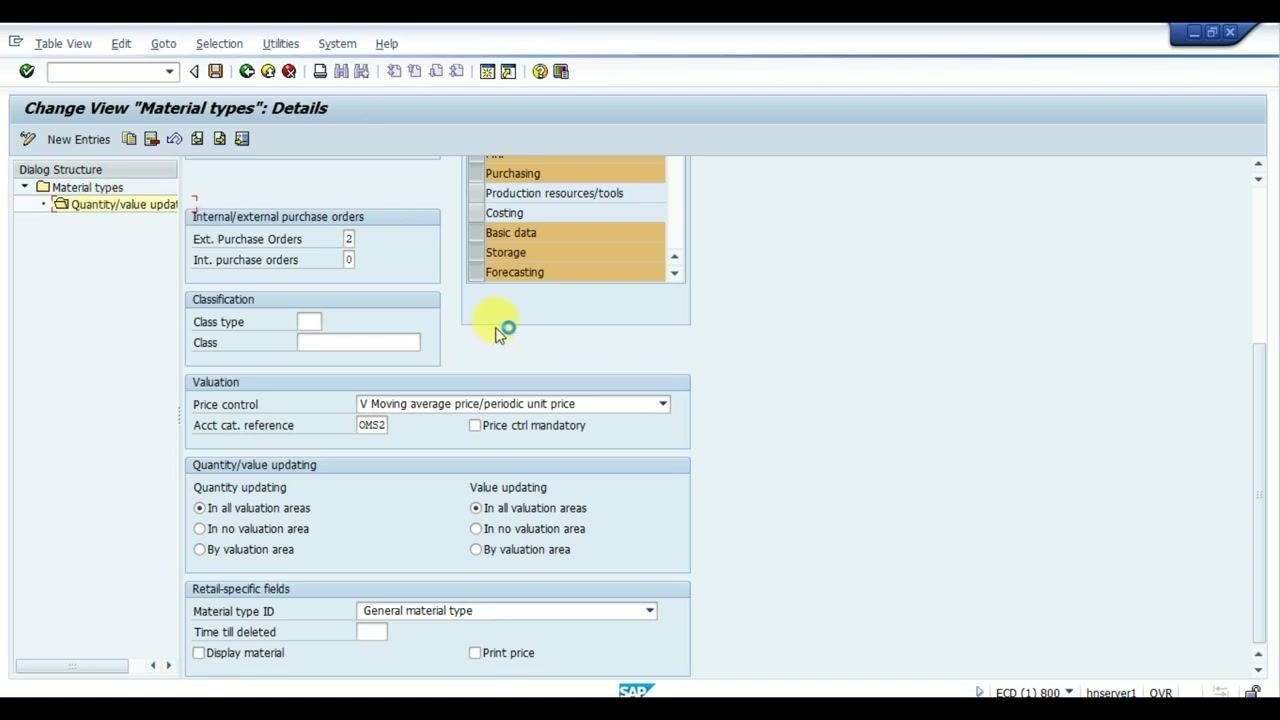Screen dimensions: 1280x720
Task: Click the Find Next binoculars icon
Action: [x=362, y=71]
